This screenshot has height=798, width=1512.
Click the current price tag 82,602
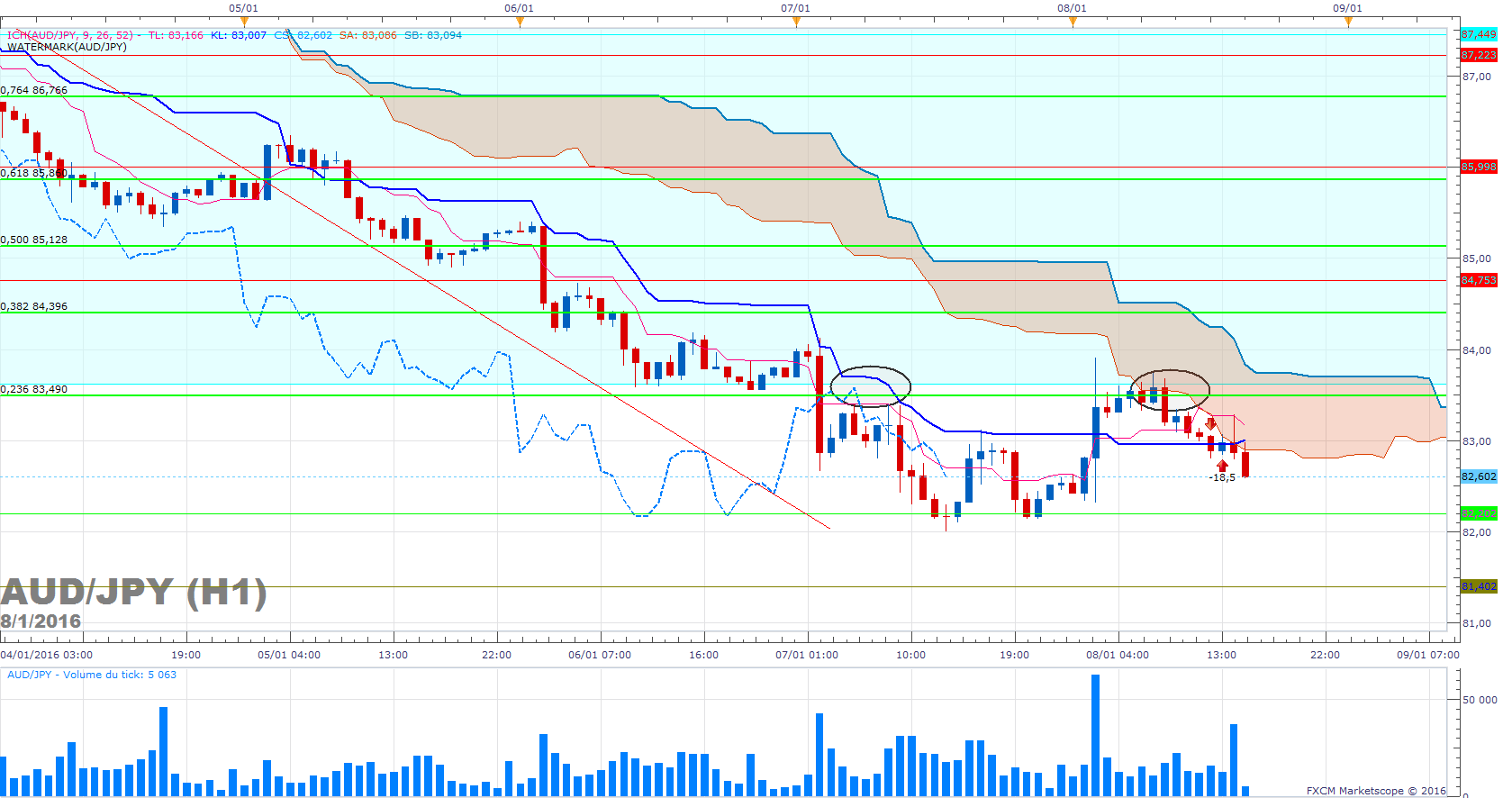click(1479, 476)
